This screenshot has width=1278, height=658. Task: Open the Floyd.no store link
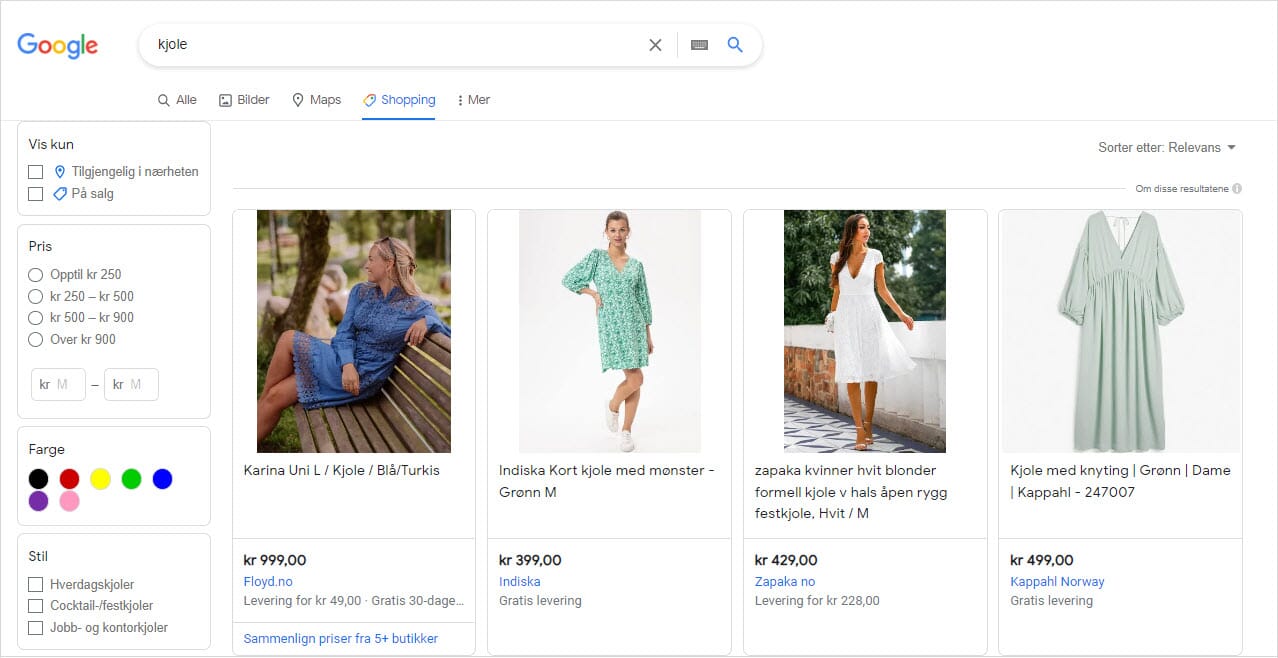tap(268, 581)
